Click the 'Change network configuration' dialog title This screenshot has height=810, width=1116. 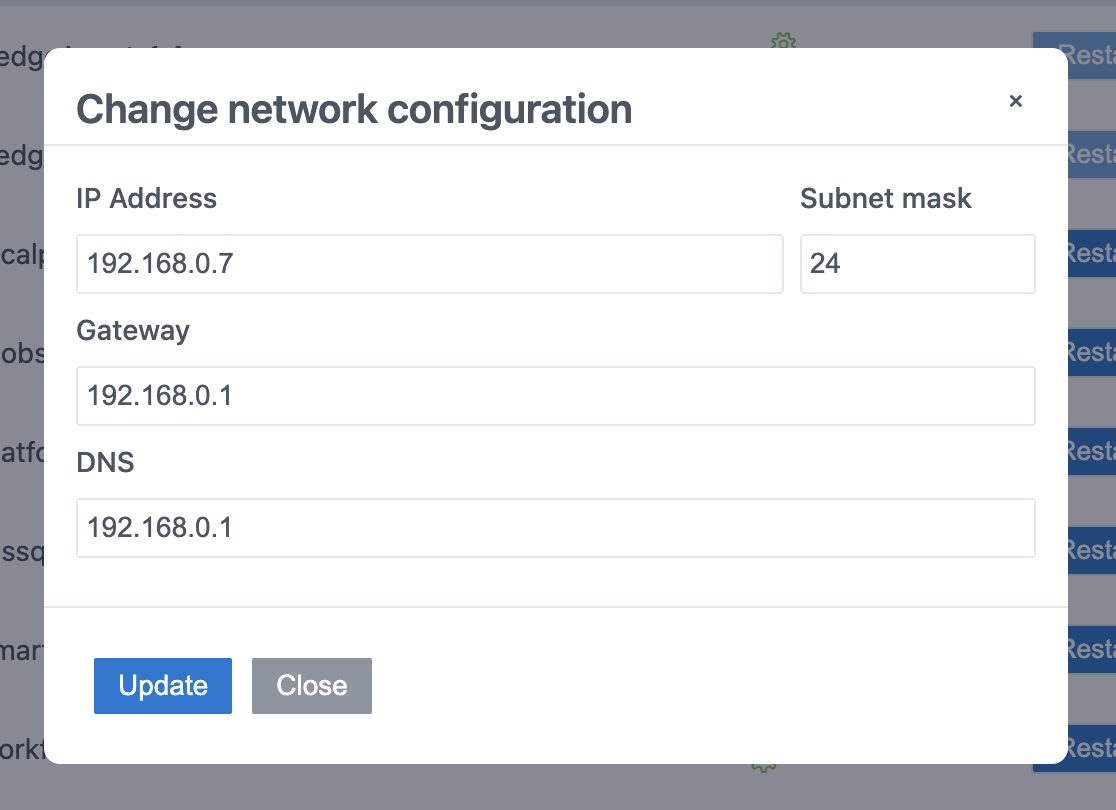pyautogui.click(x=354, y=109)
